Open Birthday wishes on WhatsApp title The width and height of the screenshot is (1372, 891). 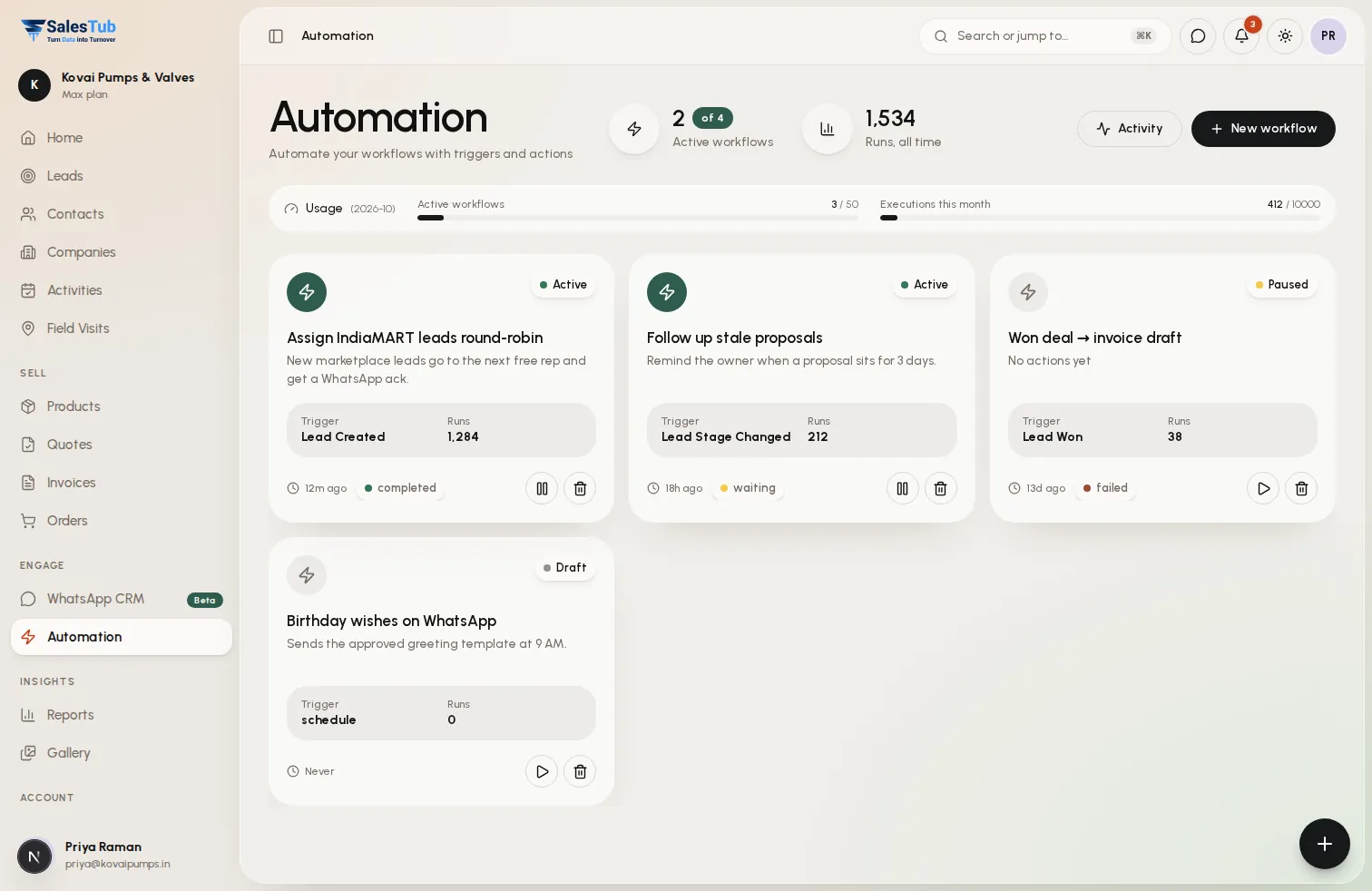391,621
